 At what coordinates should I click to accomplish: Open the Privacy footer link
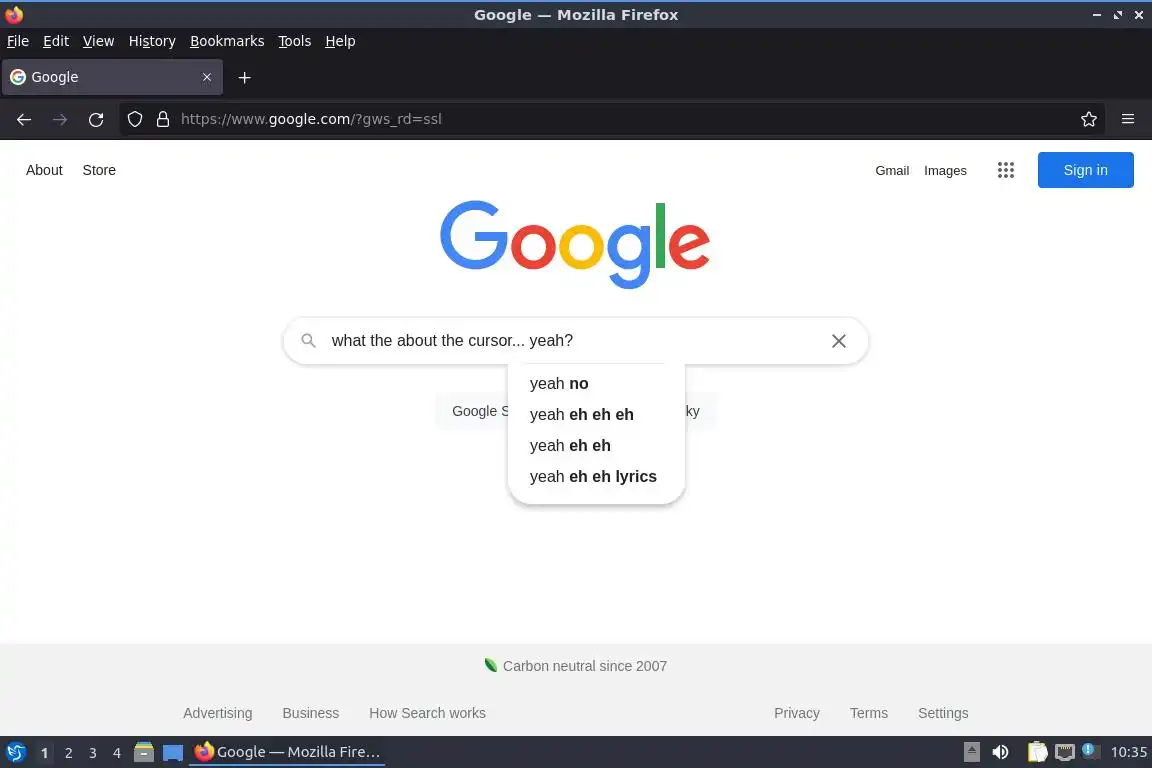tap(796, 713)
